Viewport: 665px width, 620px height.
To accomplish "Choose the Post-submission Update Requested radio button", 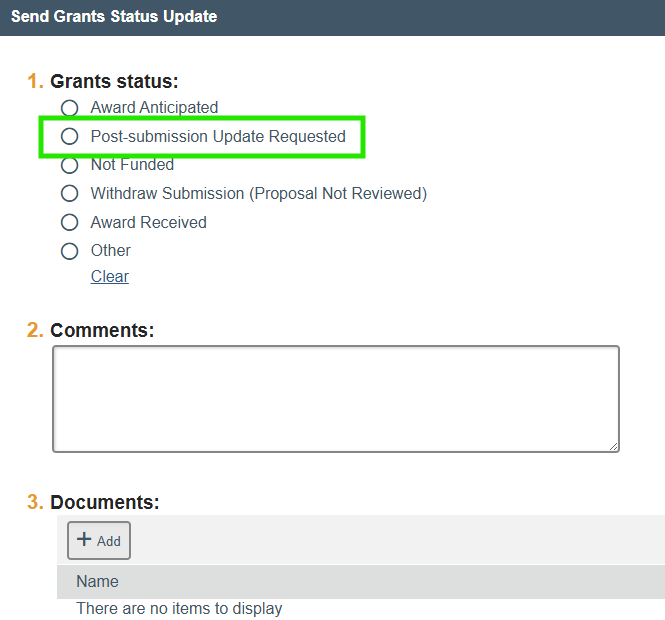I will point(69,136).
